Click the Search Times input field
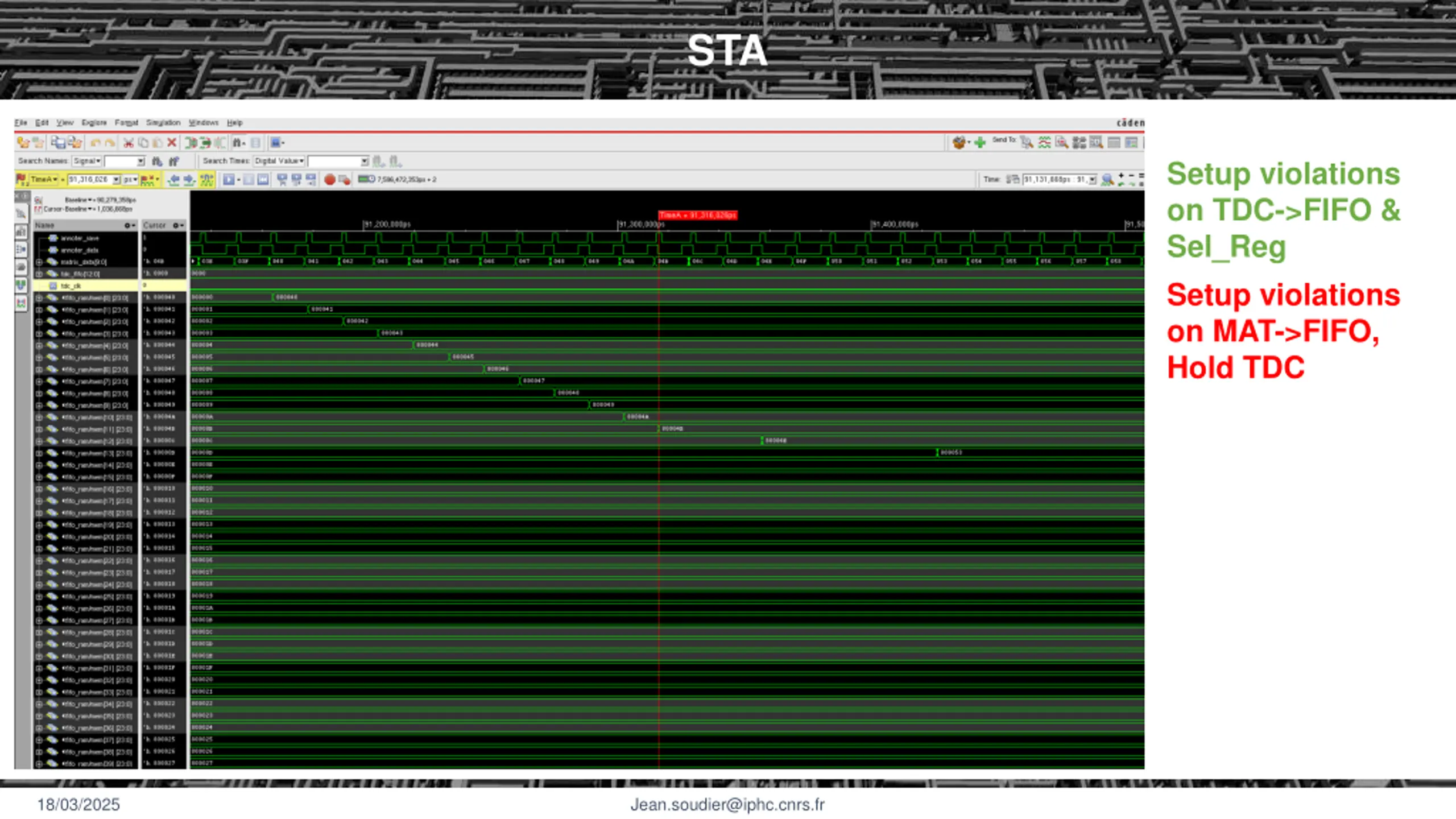 tap(338, 162)
